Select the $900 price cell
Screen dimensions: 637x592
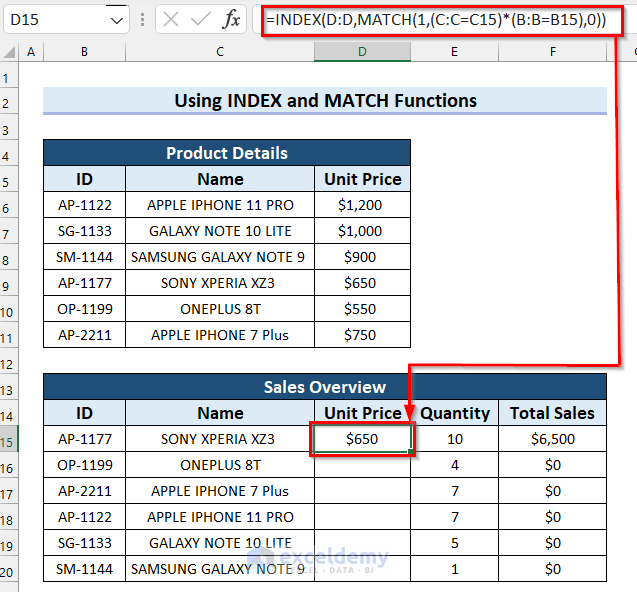coord(362,257)
